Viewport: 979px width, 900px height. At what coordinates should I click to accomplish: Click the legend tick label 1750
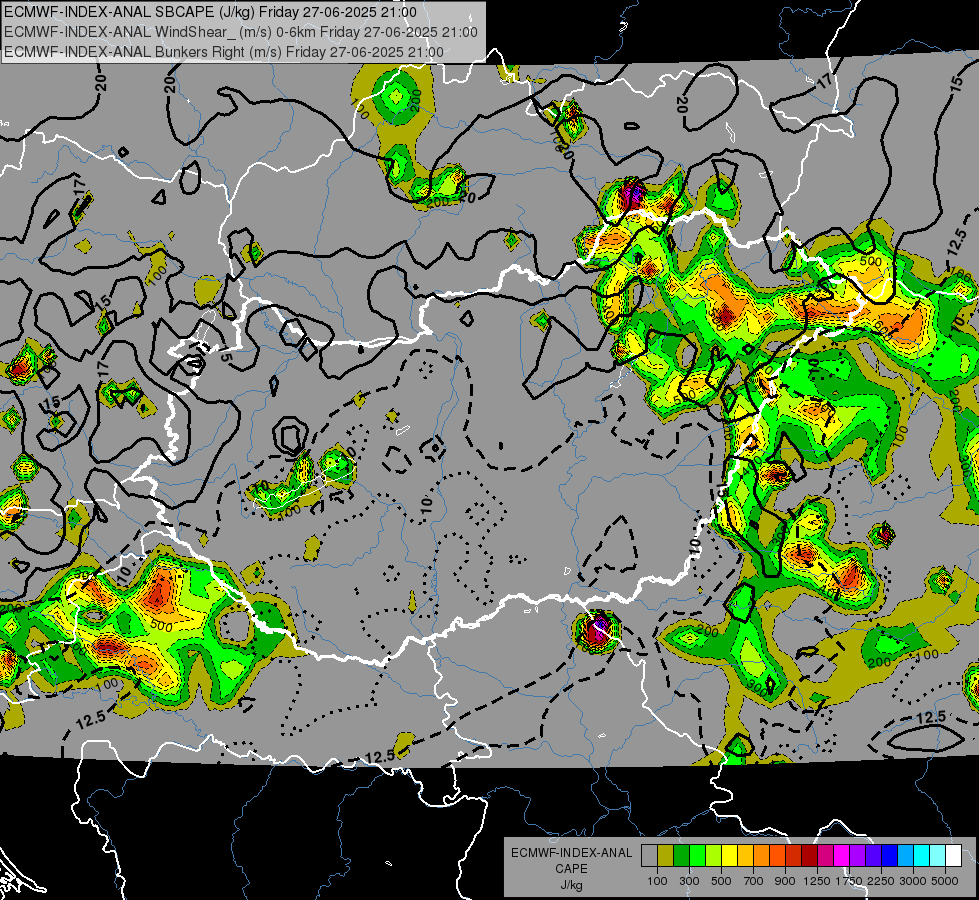tap(850, 881)
